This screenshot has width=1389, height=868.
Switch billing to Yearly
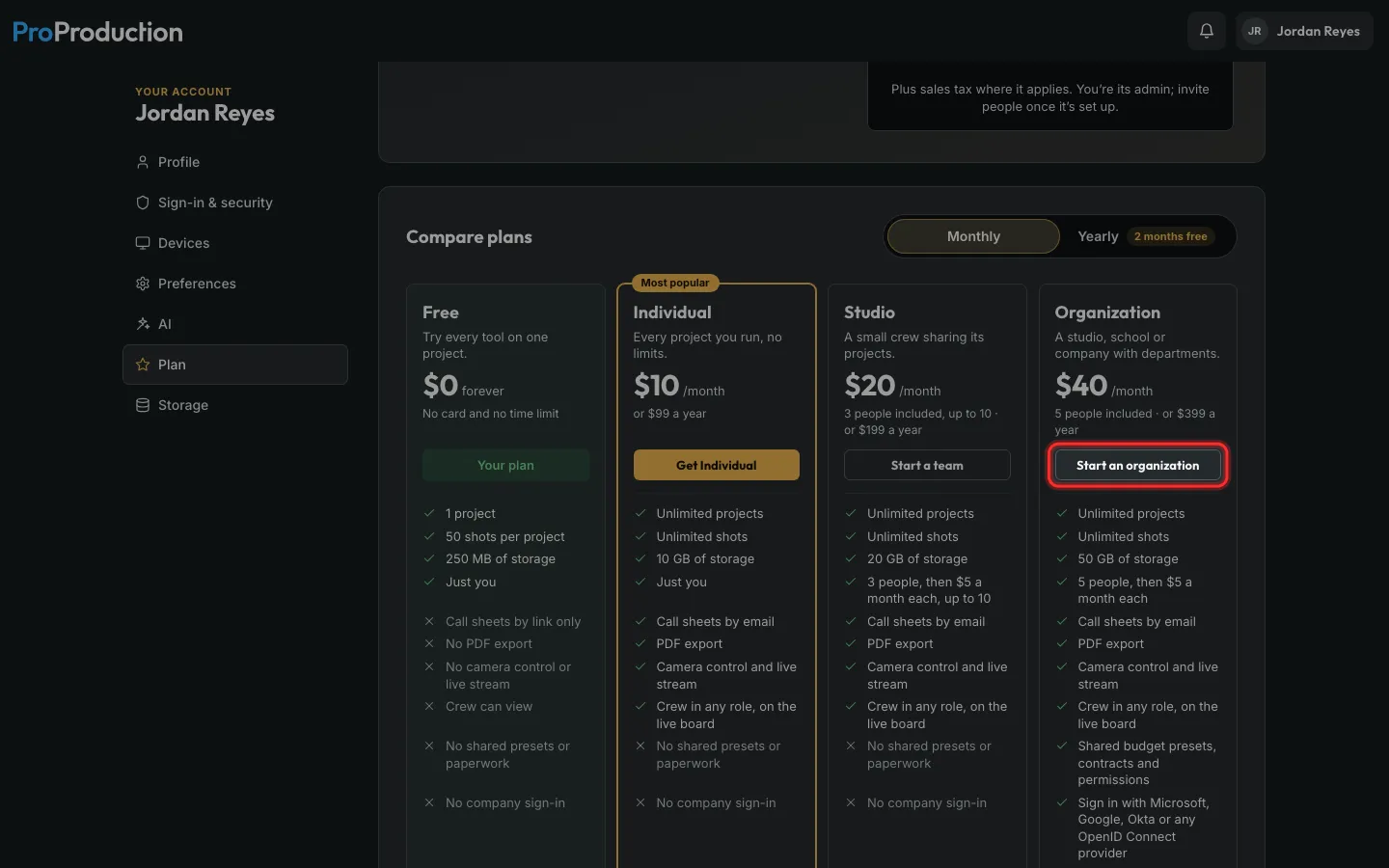coord(1146,236)
